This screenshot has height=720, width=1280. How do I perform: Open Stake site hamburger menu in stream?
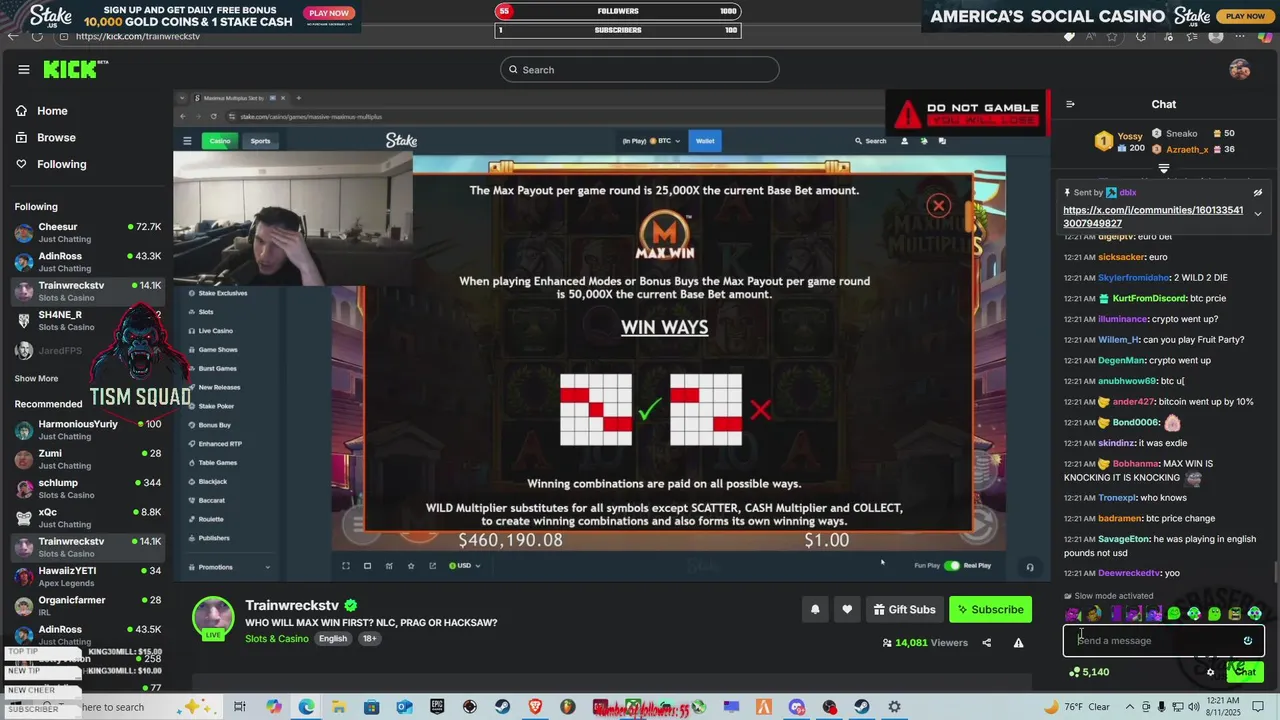[187, 141]
